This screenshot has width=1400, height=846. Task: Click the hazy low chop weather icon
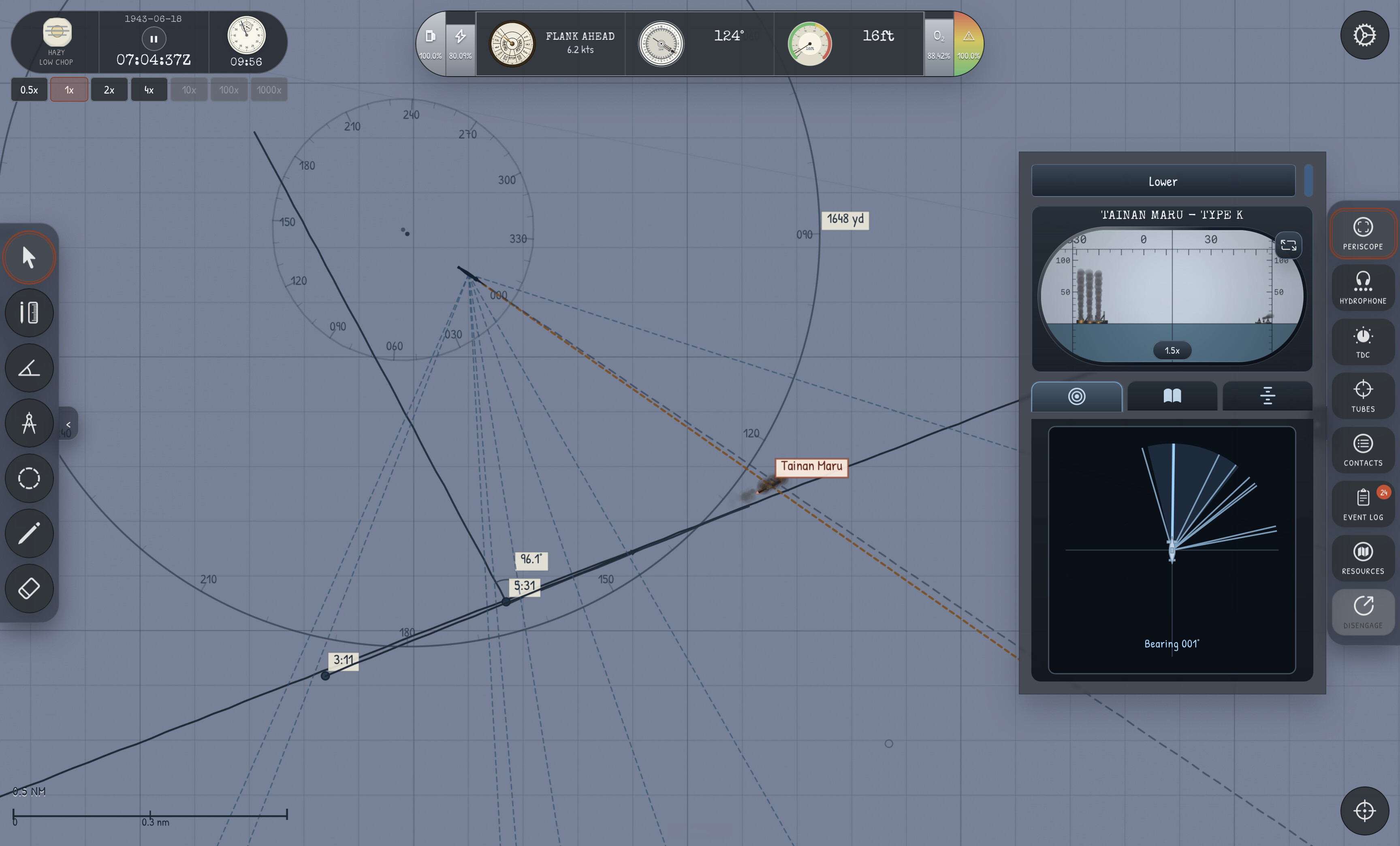tap(58, 32)
